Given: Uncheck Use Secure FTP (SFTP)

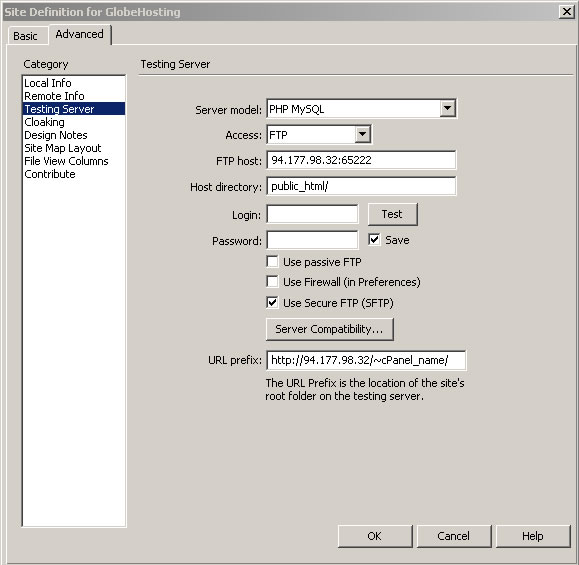Looking at the screenshot, I should (272, 302).
